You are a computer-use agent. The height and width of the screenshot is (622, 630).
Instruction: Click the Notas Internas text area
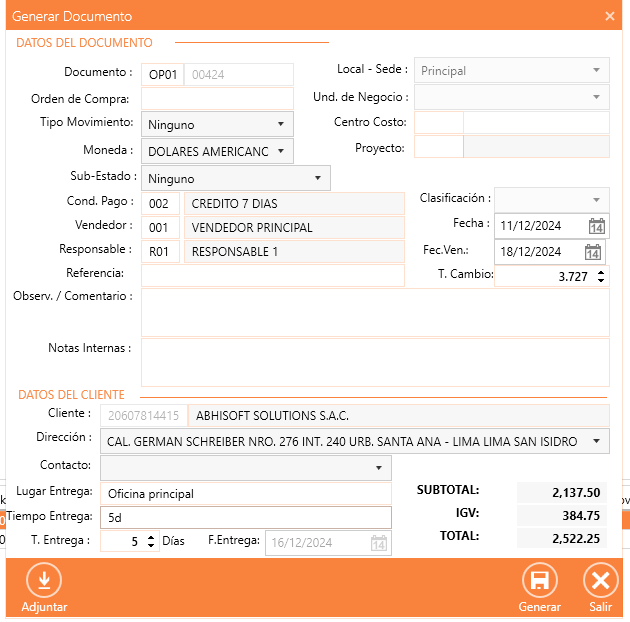tap(375, 362)
